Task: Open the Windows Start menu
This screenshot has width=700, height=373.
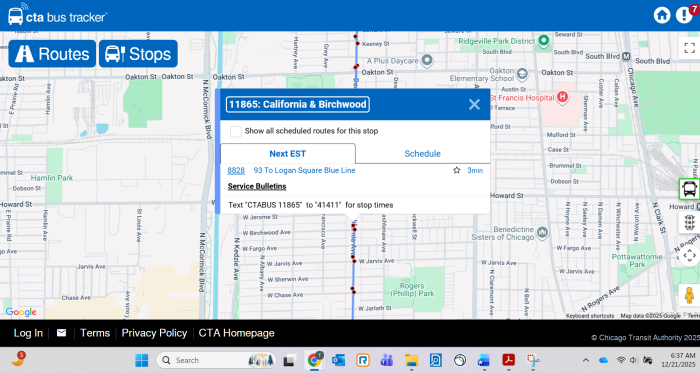Action: coord(142,360)
